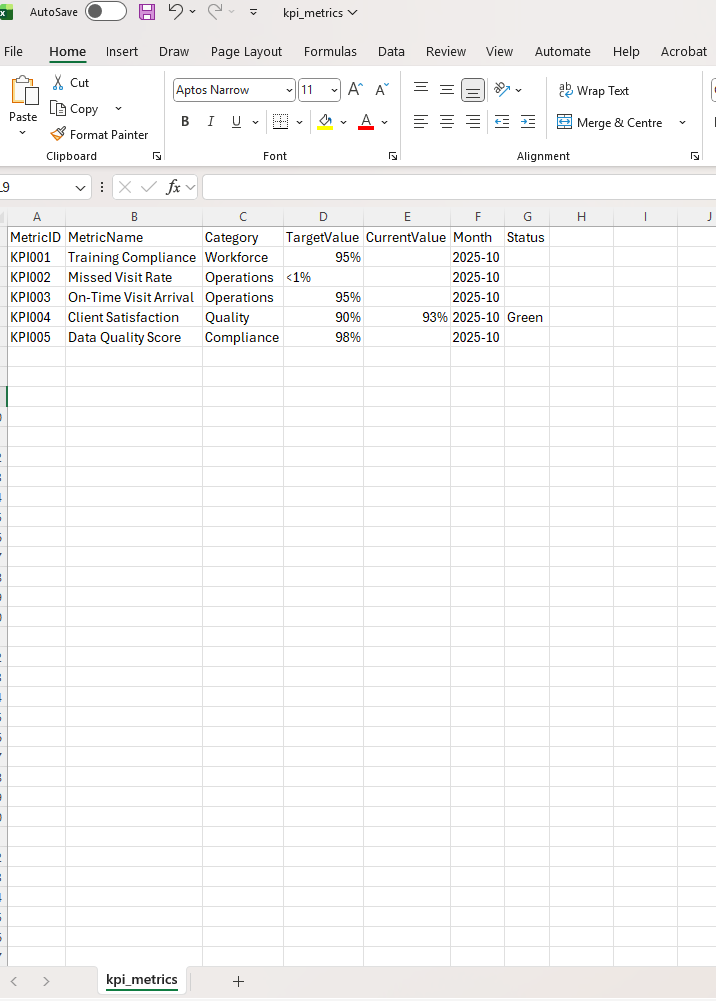716x1001 pixels.
Task: Click Merge & Centre button
Action: [609, 122]
